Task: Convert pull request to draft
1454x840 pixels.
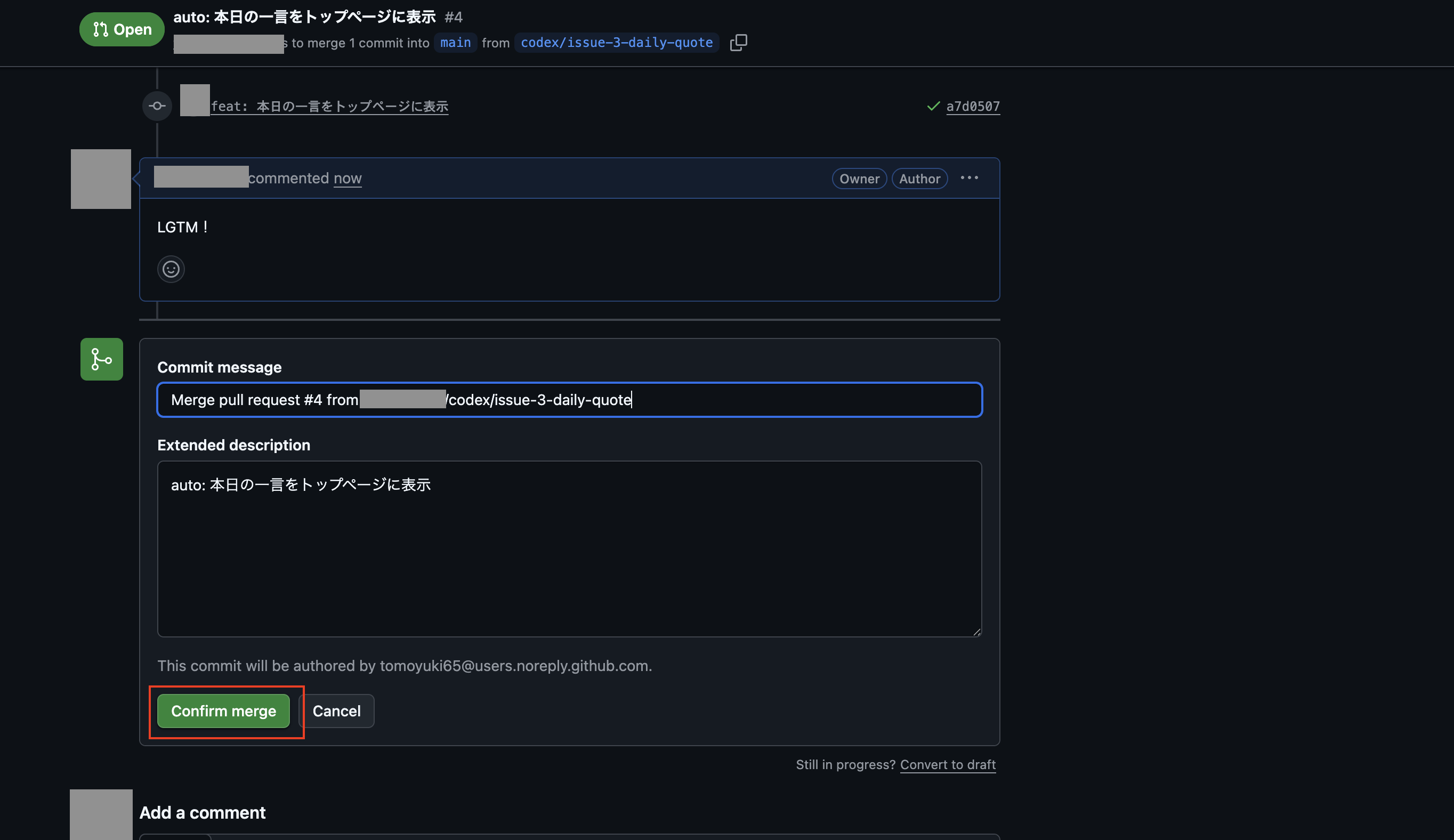Action: [x=948, y=764]
